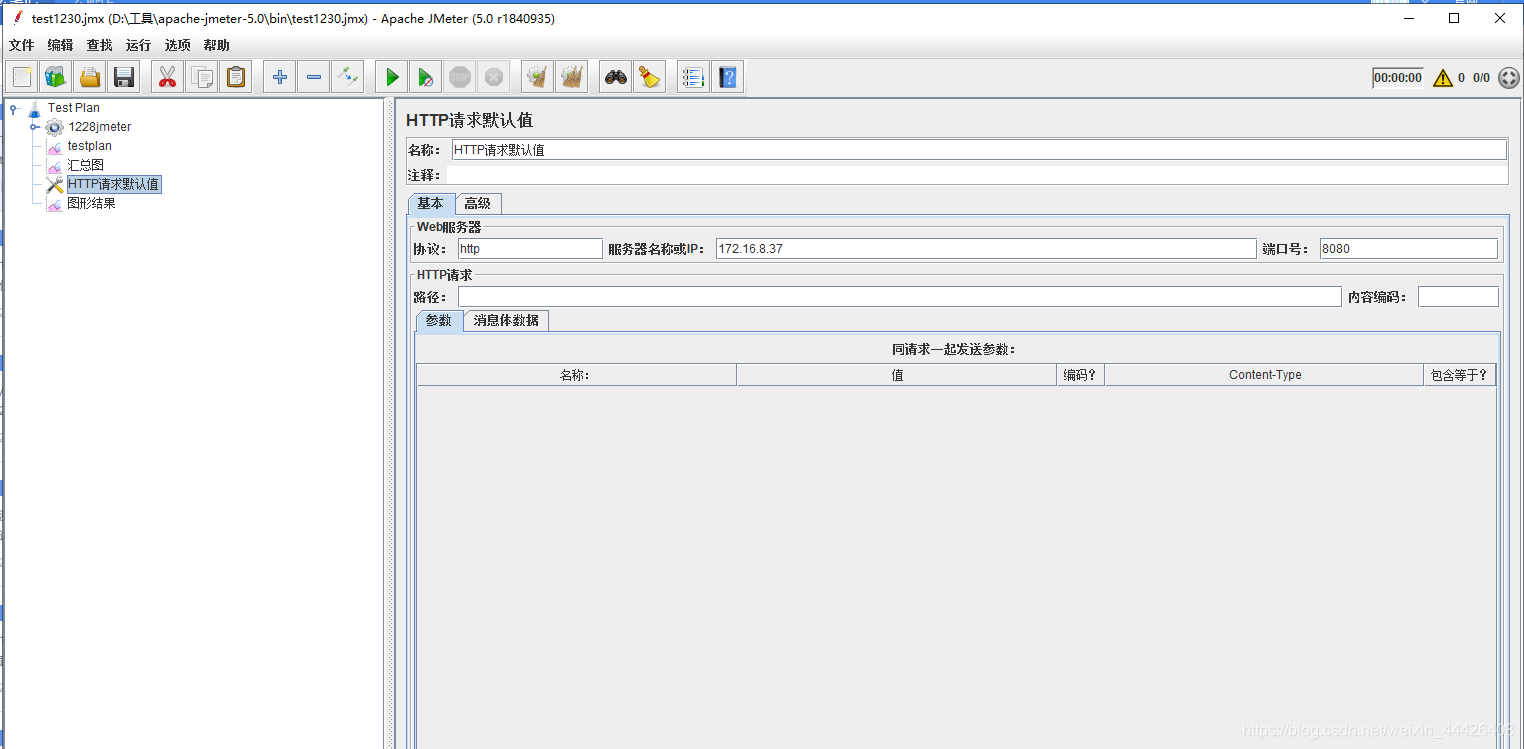Screen dimensions: 1524x749
Task: Clear results with single broom icon
Action: pyautogui.click(x=537, y=77)
